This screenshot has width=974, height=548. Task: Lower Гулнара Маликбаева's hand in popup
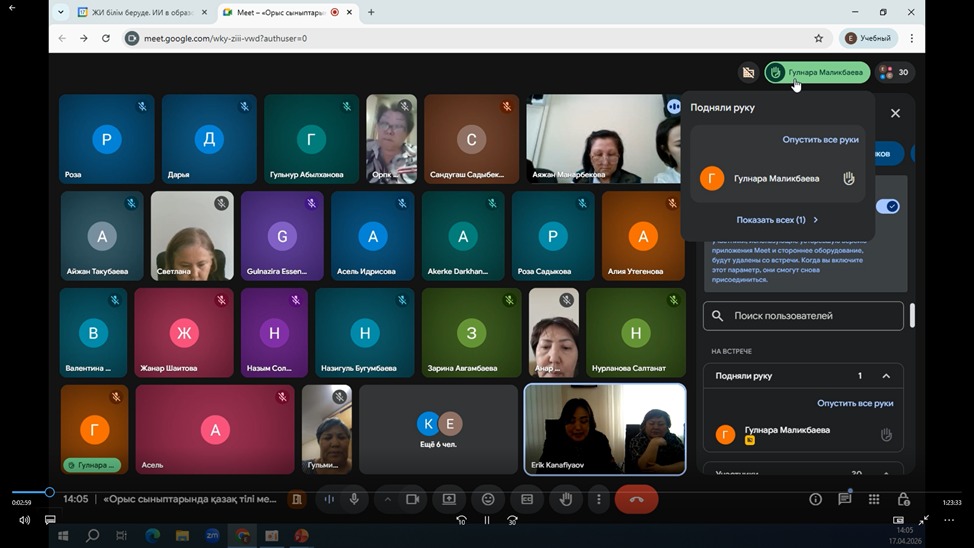coord(849,179)
